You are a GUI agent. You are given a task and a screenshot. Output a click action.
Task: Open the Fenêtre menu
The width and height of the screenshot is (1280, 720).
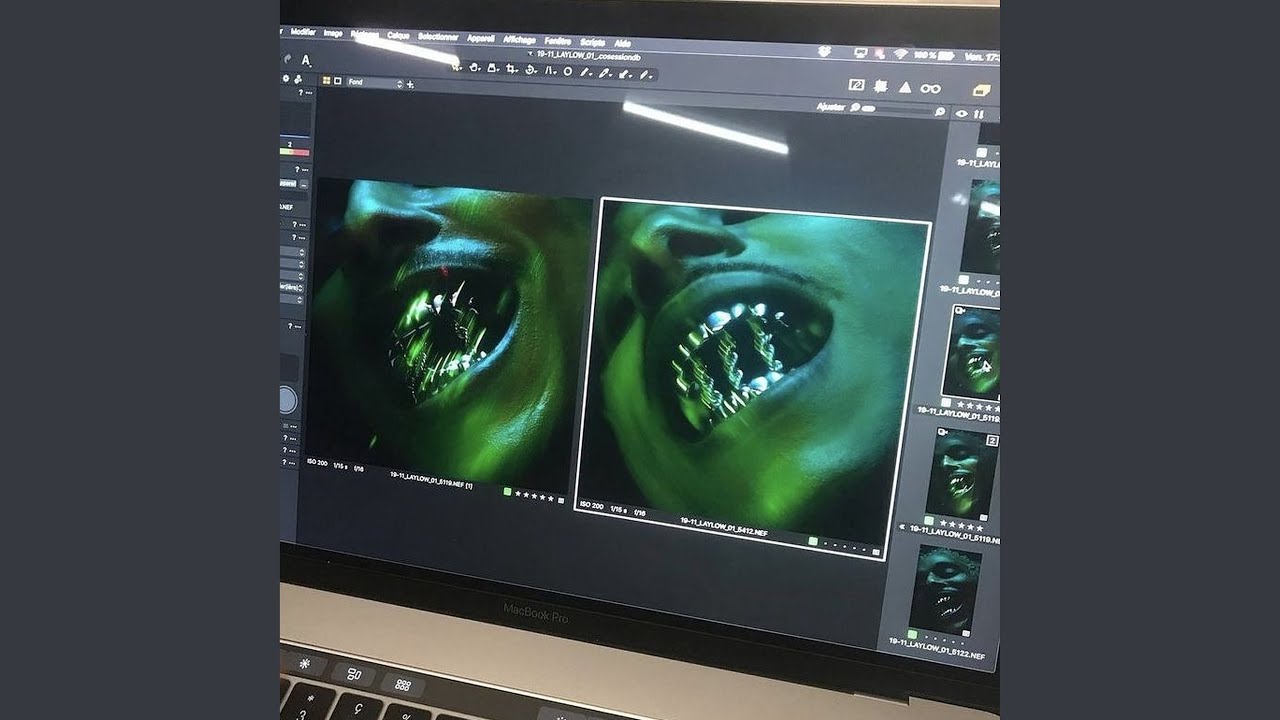[x=558, y=41]
